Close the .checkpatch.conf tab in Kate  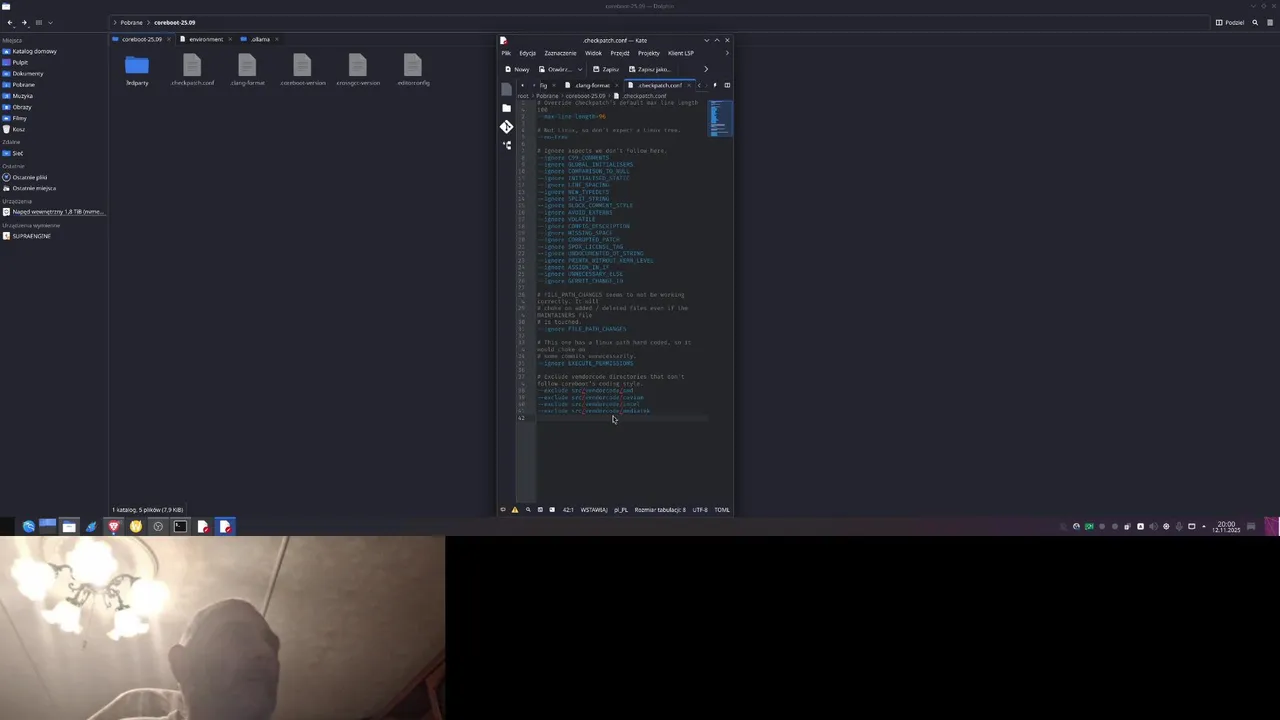click(689, 85)
